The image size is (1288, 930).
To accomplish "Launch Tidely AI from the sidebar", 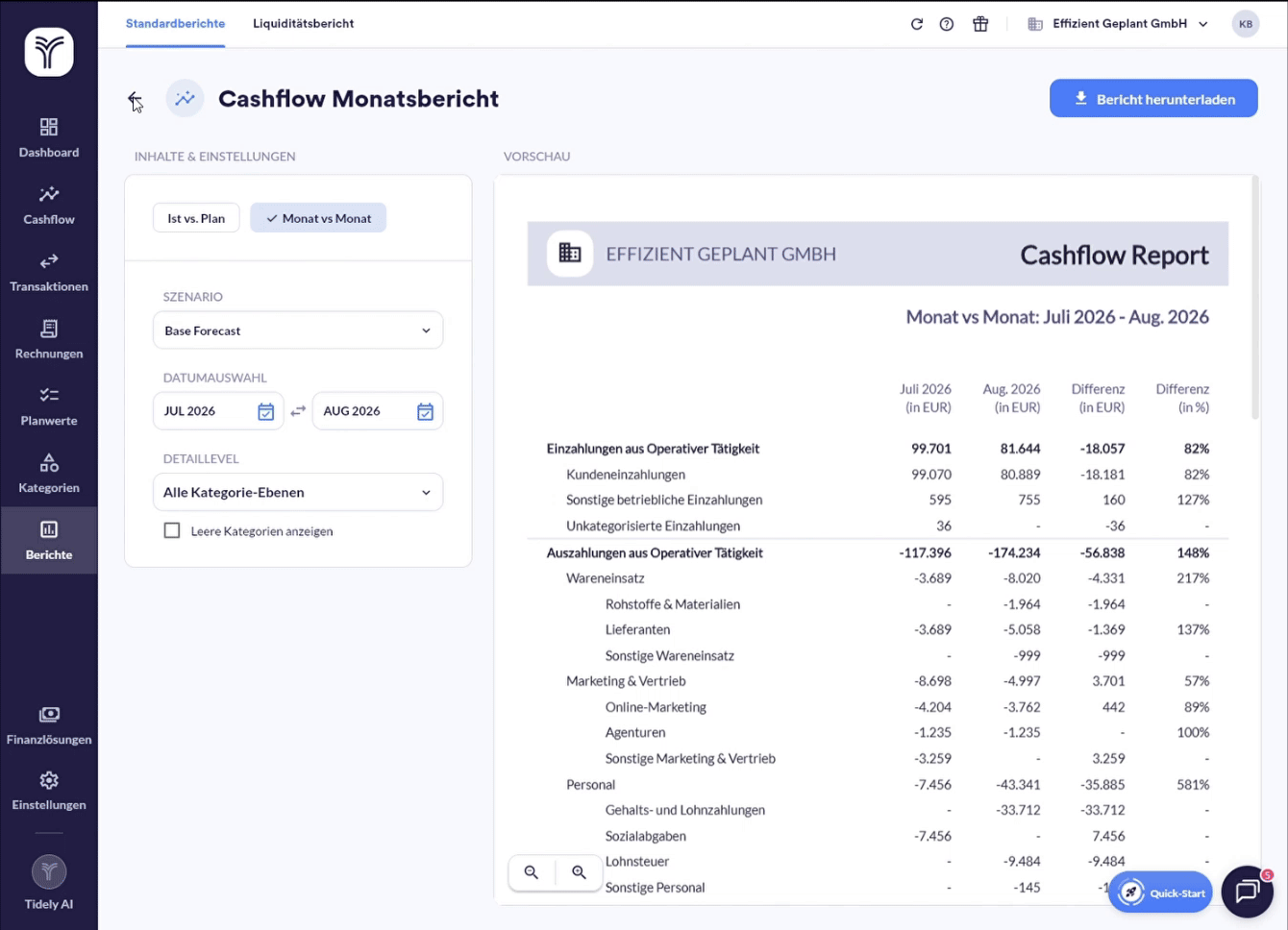I will pyautogui.click(x=49, y=882).
